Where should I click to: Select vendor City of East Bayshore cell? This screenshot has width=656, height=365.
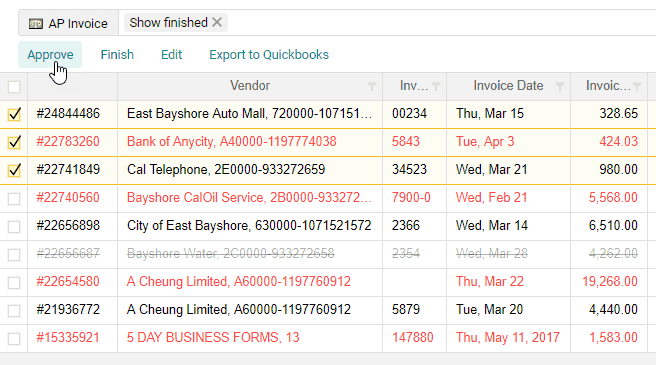point(249,226)
